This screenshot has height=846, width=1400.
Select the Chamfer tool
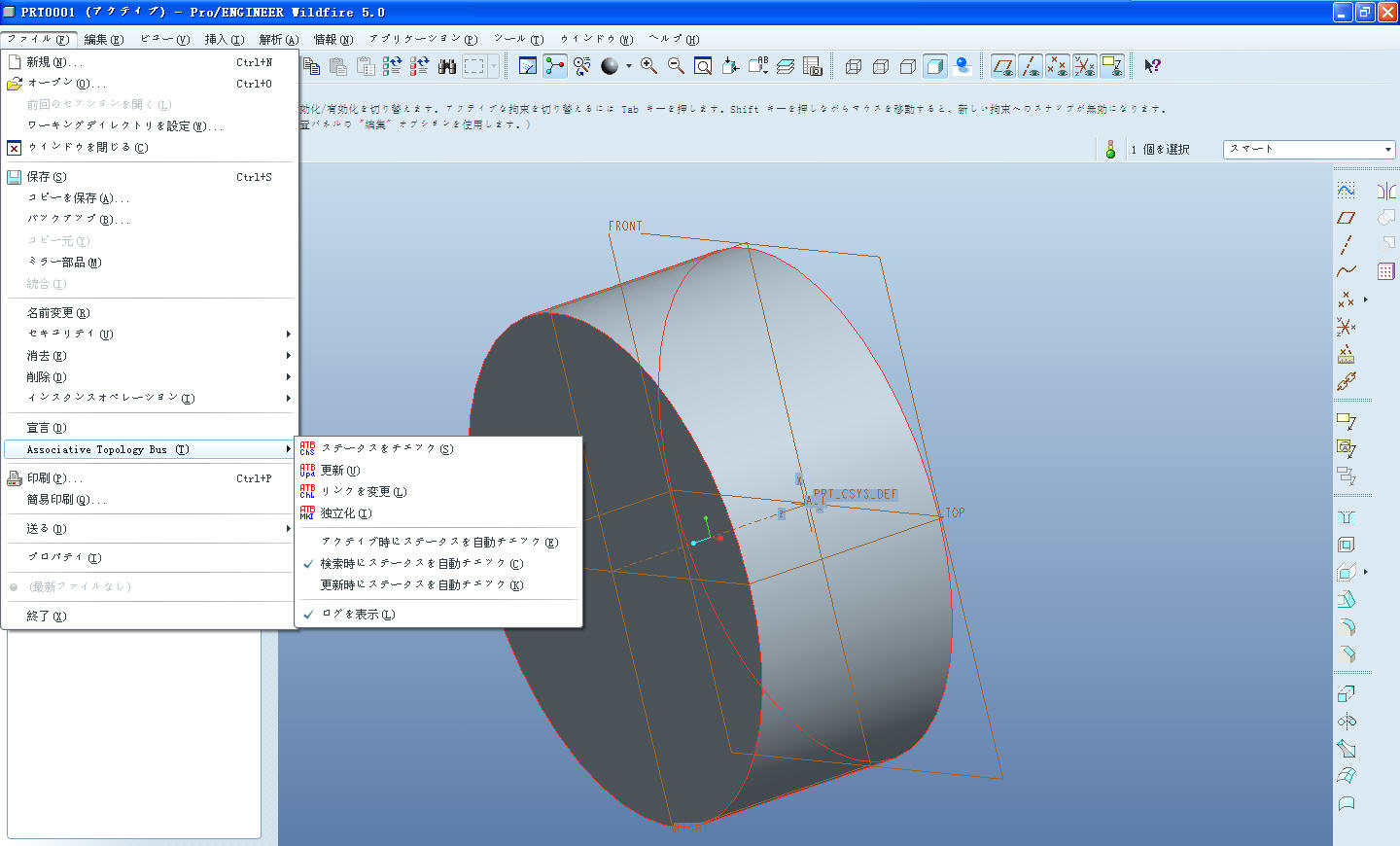click(1346, 654)
